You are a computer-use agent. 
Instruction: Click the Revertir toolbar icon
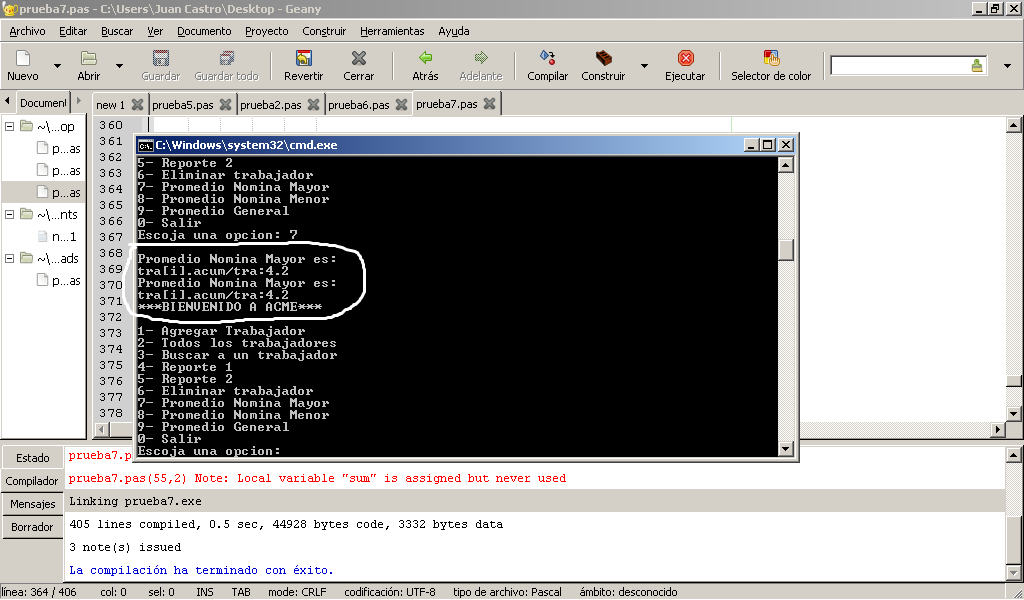tap(303, 58)
